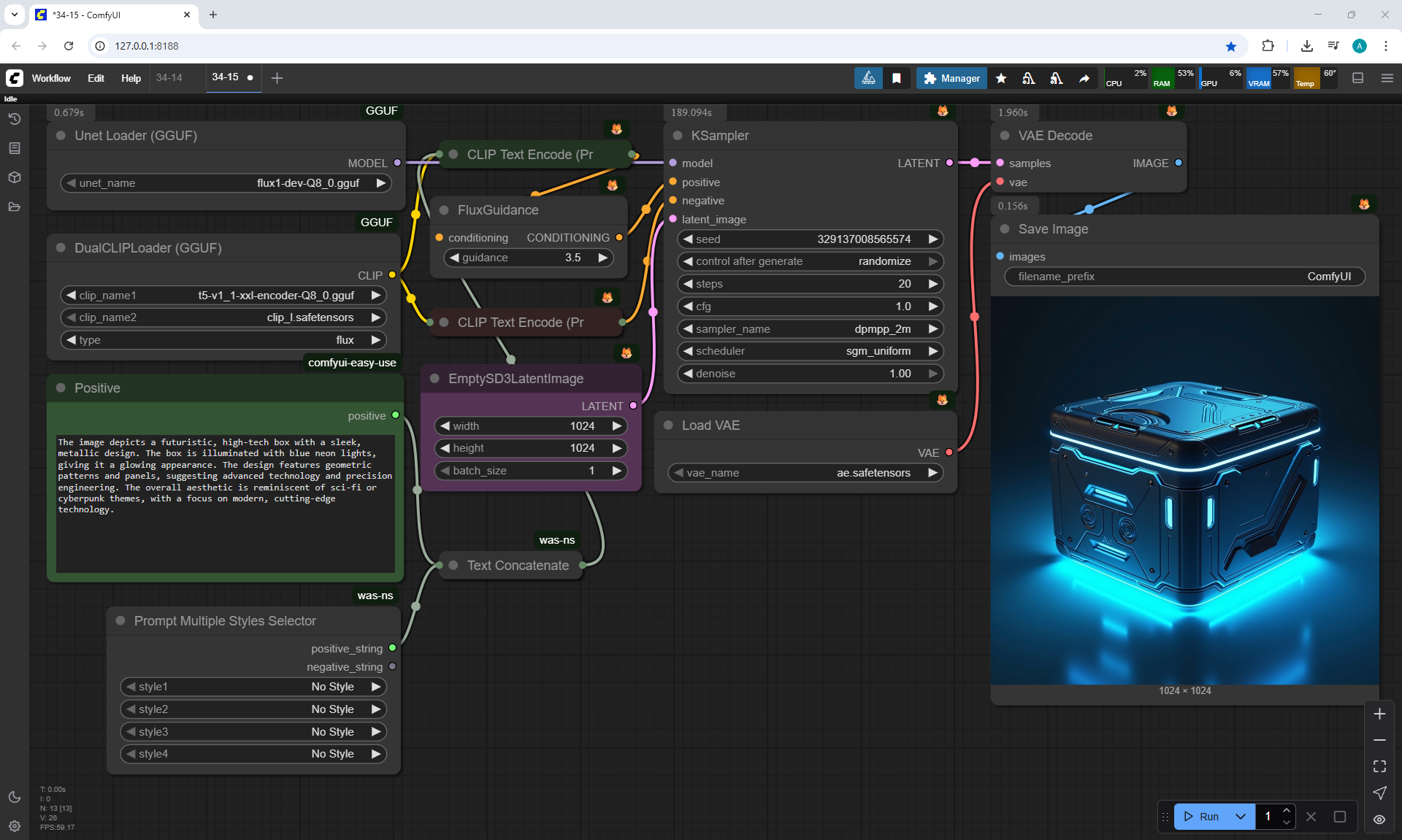Open the unet_name model selector
1402x840 pixels.
[x=226, y=183]
